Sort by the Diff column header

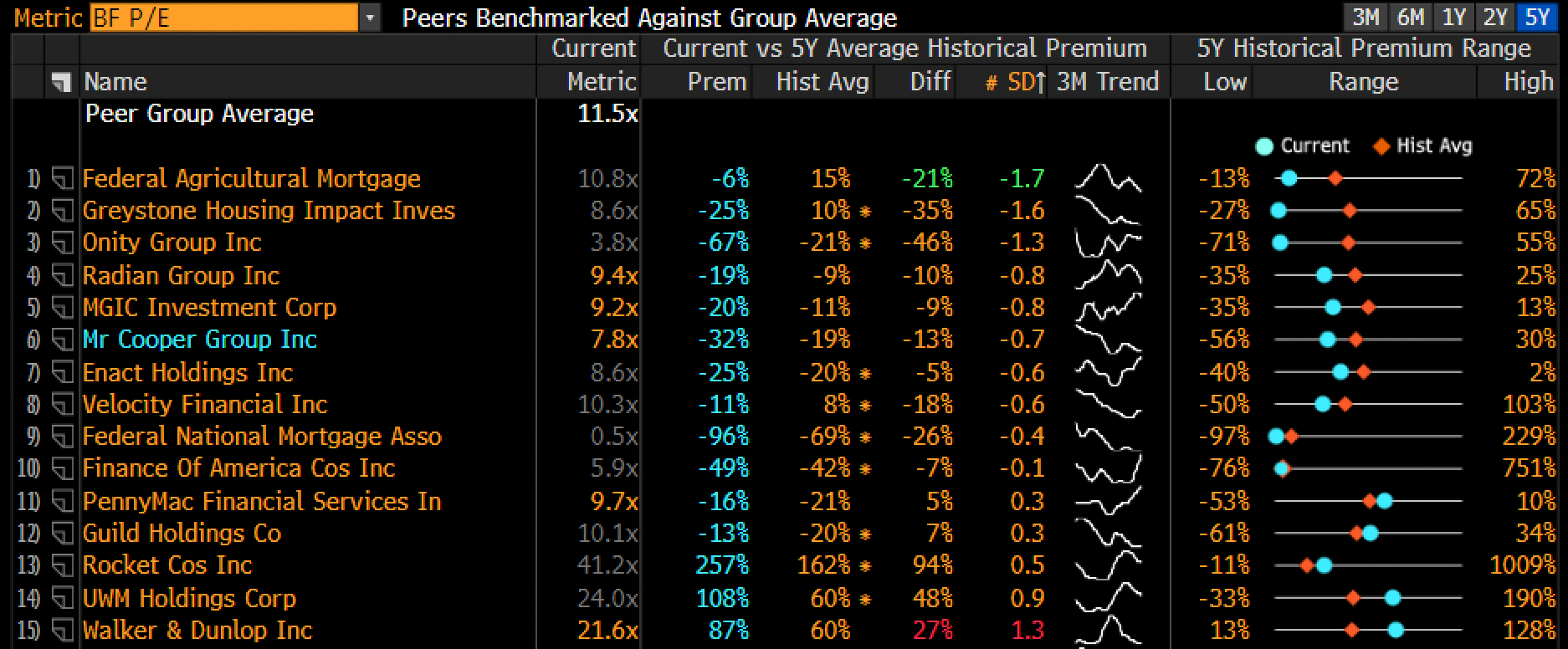930,82
